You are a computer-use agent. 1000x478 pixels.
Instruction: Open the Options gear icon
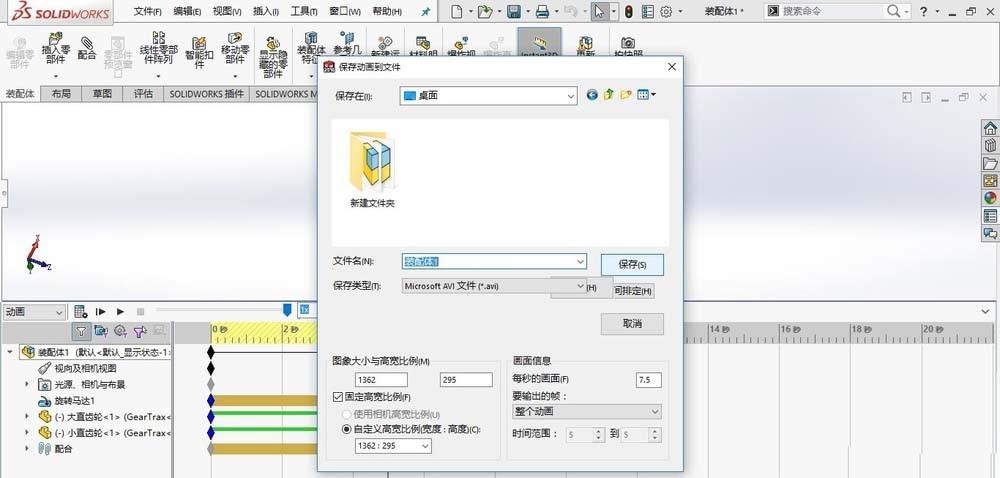pyautogui.click(x=666, y=11)
